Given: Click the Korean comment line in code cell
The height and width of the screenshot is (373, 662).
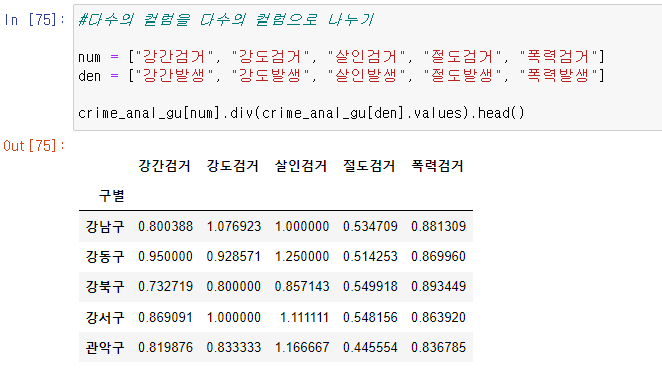Looking at the screenshot, I should [226, 19].
